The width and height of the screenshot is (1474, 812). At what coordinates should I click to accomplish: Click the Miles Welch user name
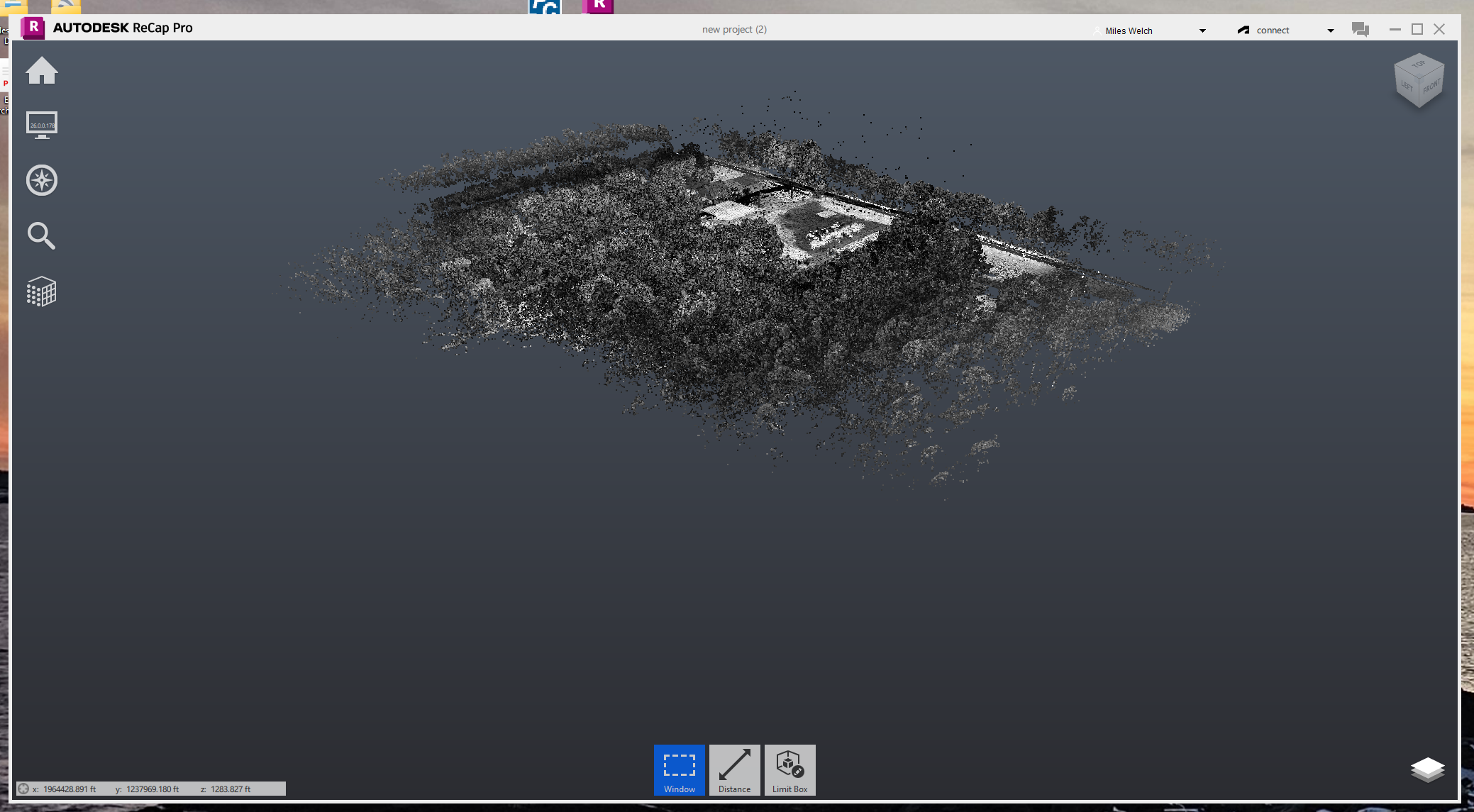(x=1129, y=30)
